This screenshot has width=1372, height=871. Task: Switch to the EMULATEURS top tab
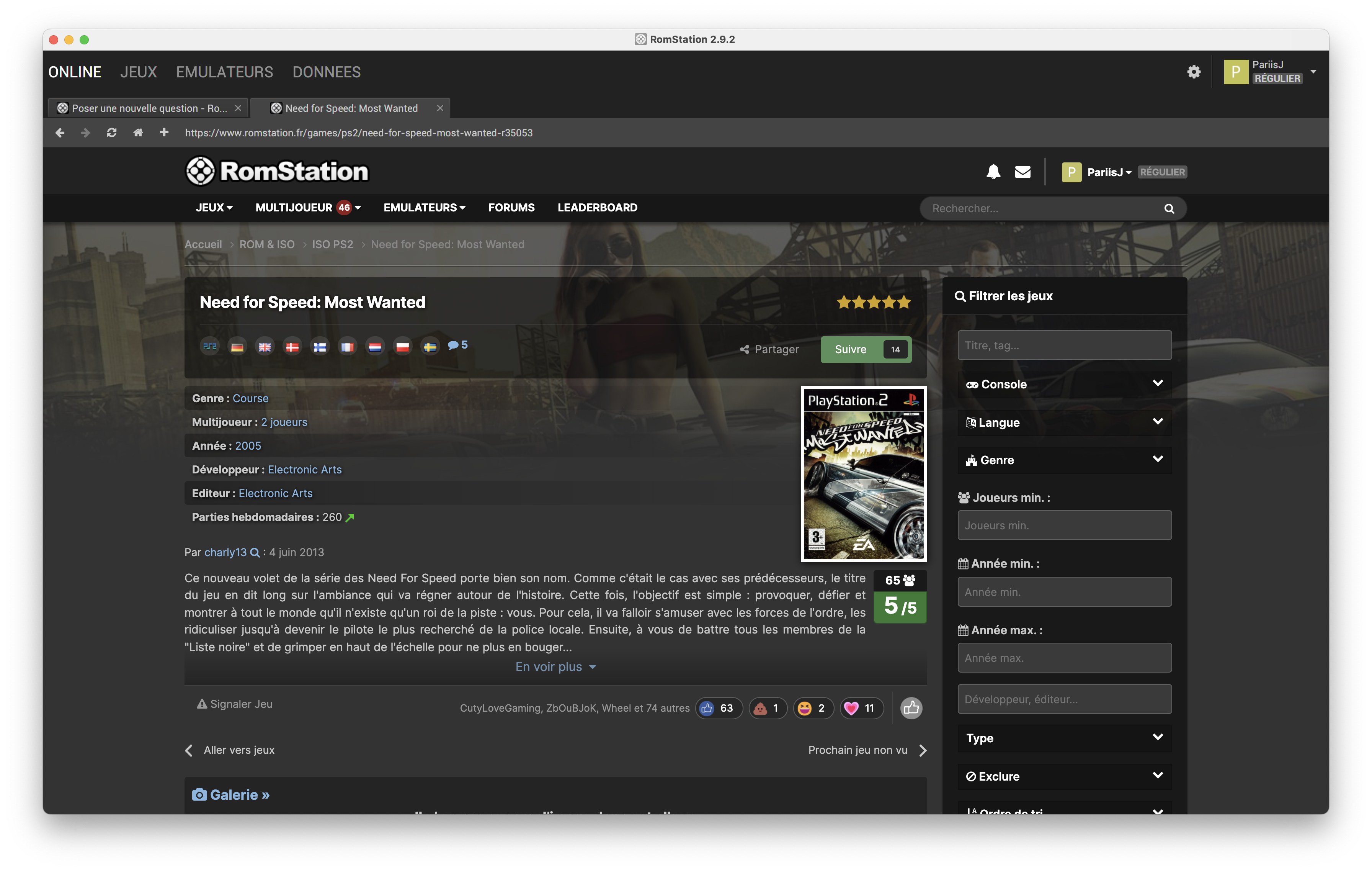point(224,72)
